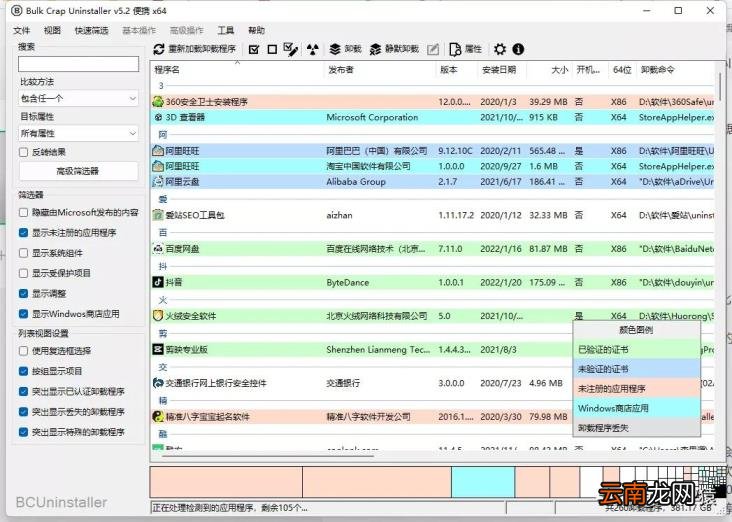Click the invert selection toolbar icon
Image resolution: width=732 pixels, height=522 pixels.
pos(290,49)
